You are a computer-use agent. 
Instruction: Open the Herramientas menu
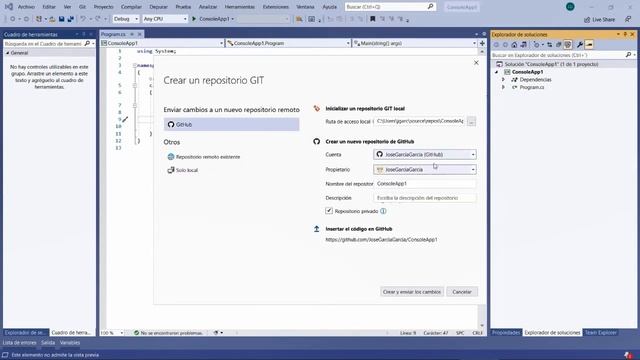click(240, 7)
